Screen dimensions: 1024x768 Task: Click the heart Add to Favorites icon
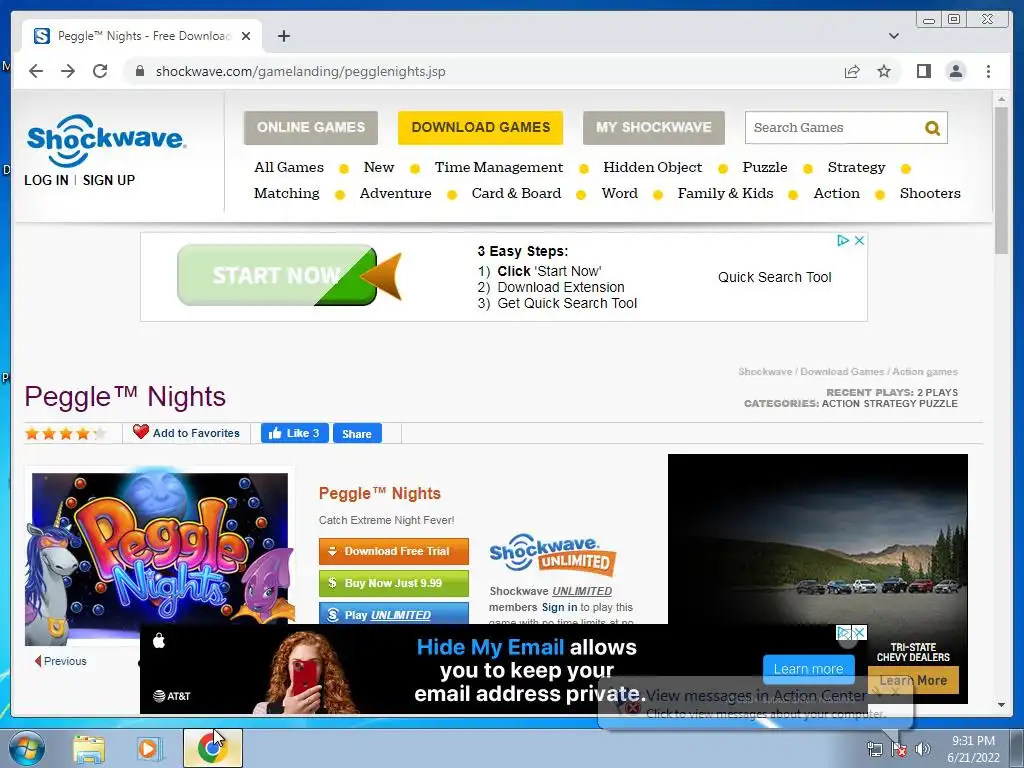coord(140,432)
